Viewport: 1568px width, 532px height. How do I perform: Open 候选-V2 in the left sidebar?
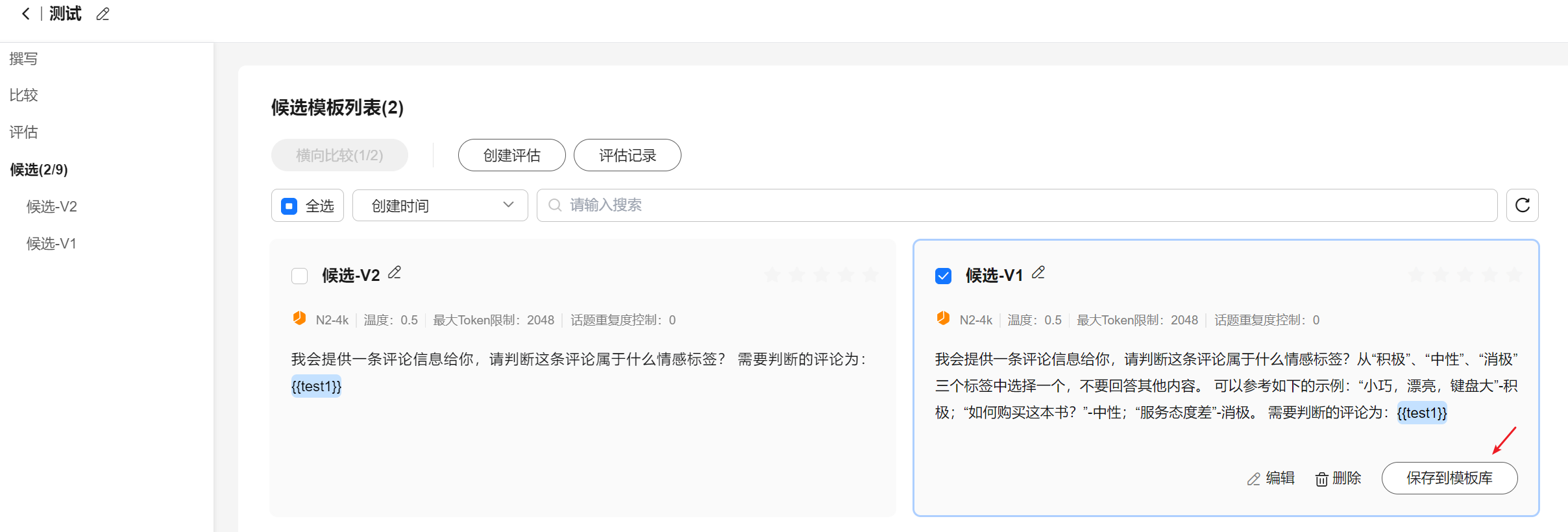[52, 207]
